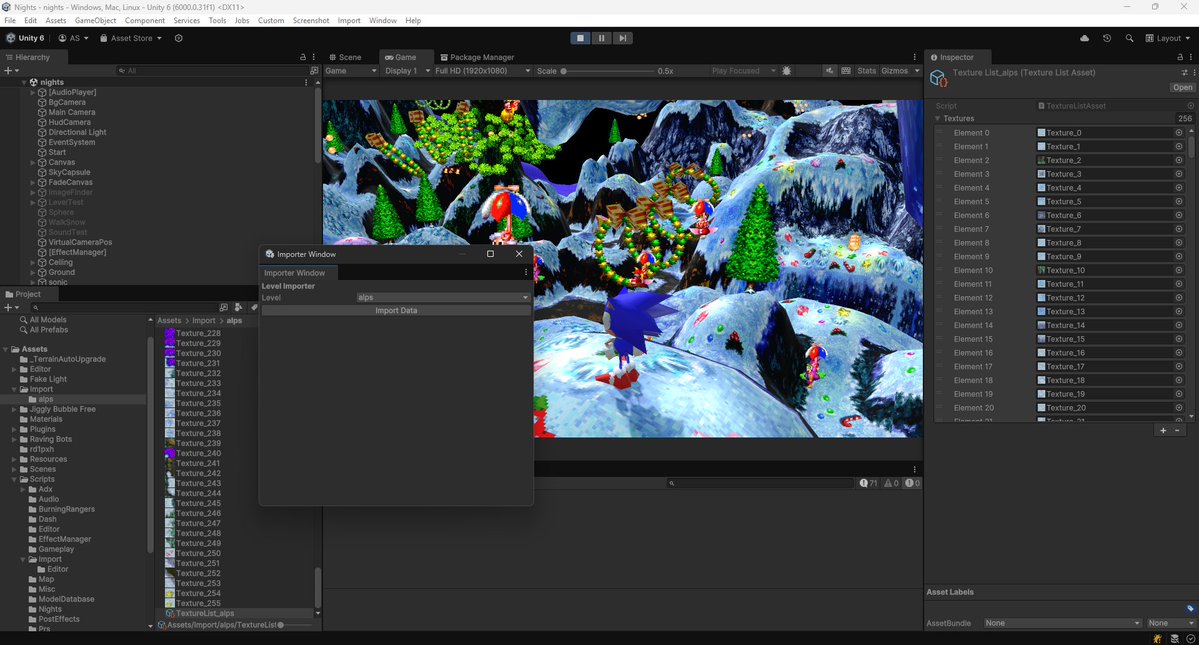Image resolution: width=1199 pixels, height=645 pixels.
Task: Select the Texture_2 object field
Action: [1104, 160]
